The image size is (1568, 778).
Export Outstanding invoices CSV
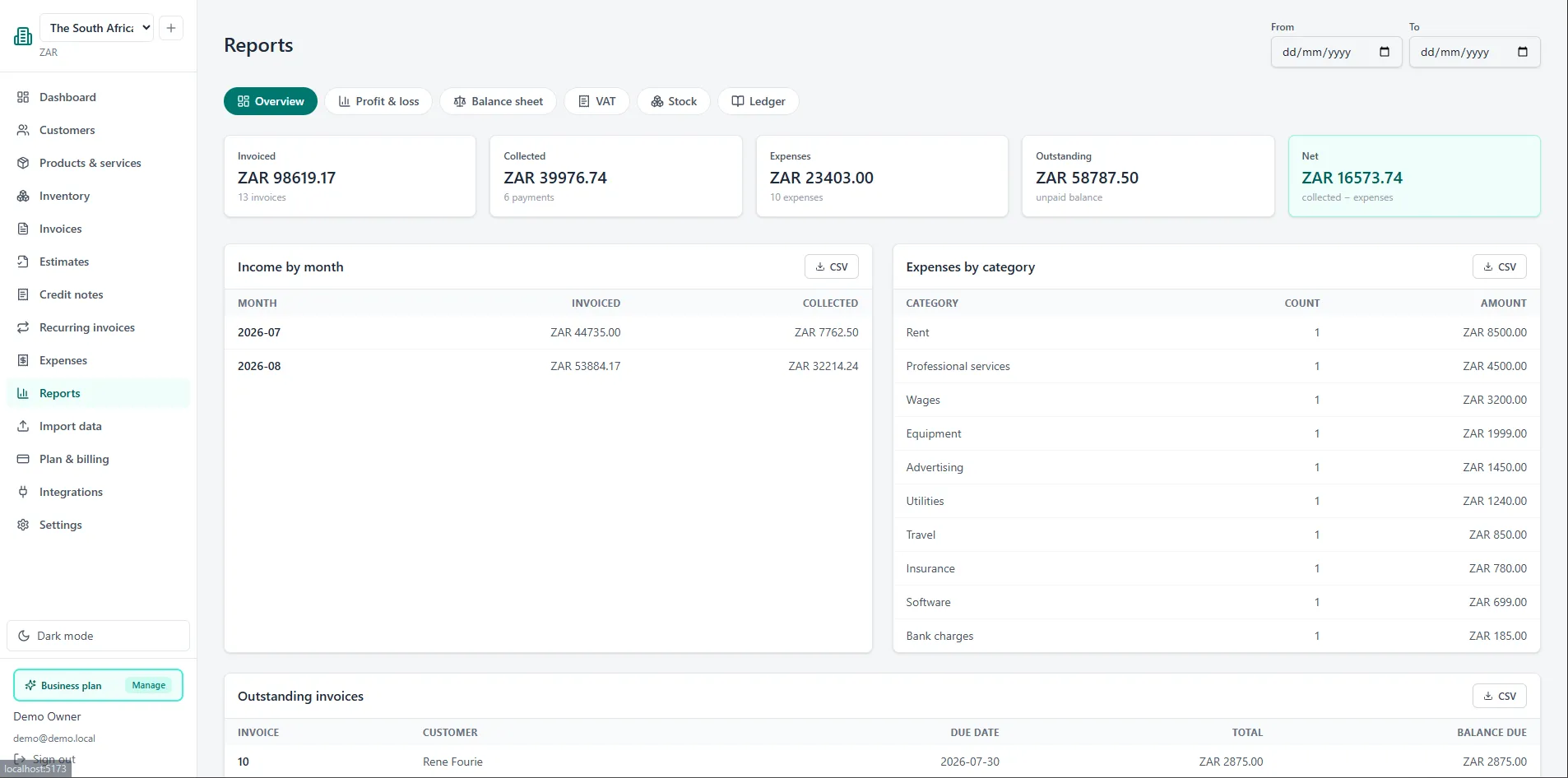coord(1500,696)
